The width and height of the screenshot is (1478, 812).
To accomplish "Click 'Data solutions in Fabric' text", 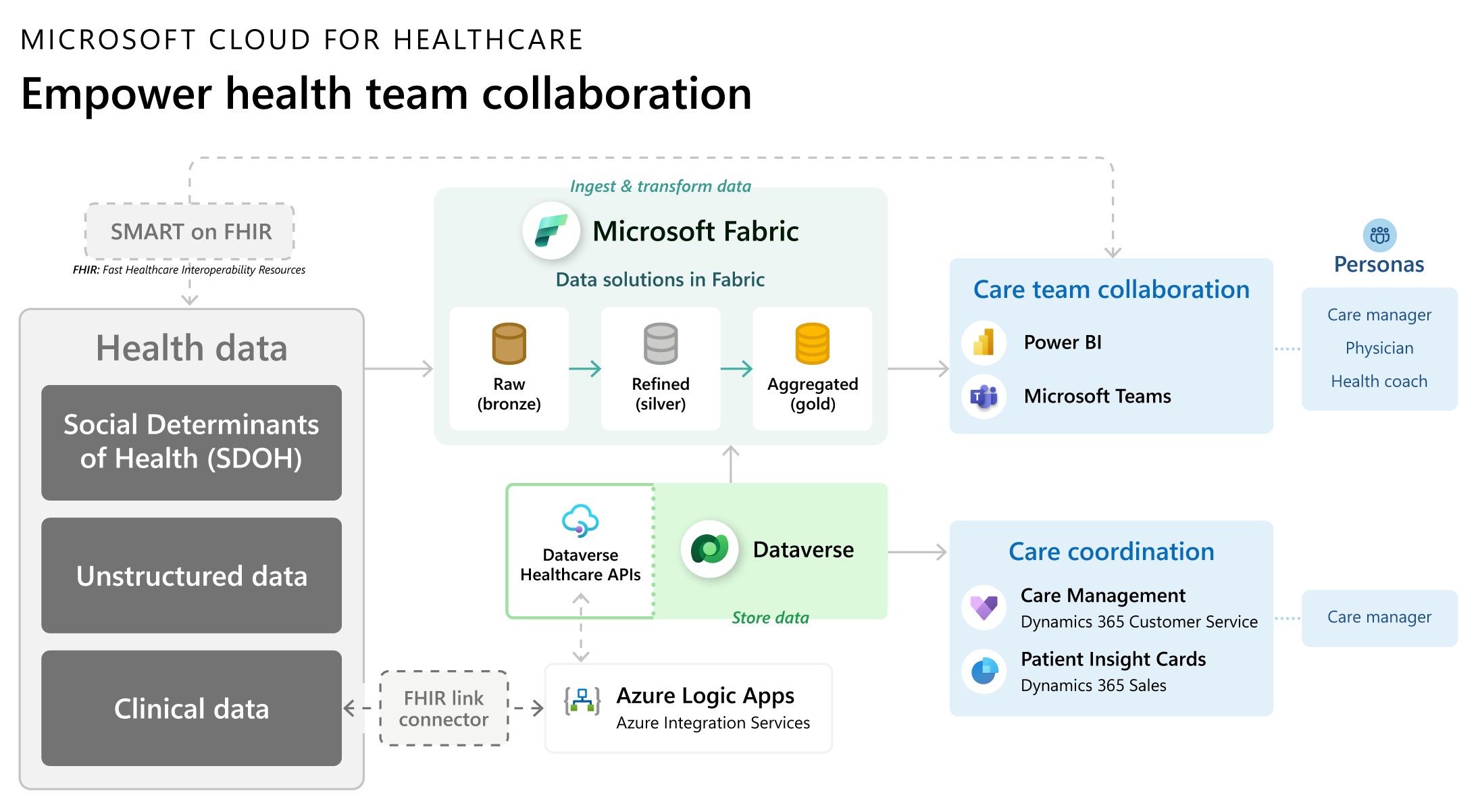I will (x=660, y=280).
